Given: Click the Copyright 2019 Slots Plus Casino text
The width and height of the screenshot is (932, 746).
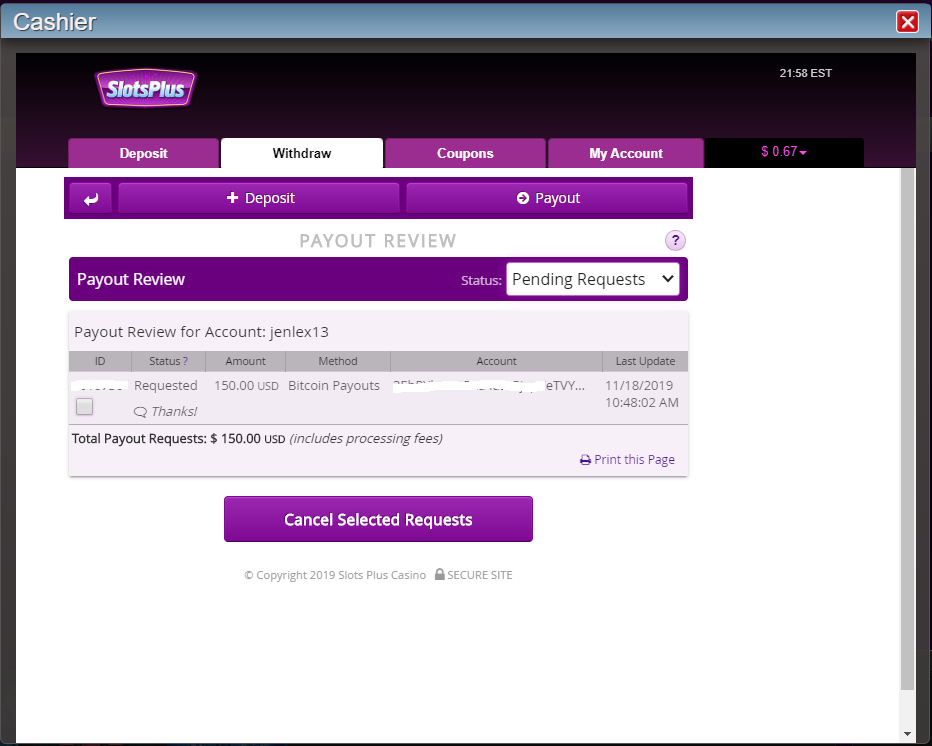Looking at the screenshot, I should (x=335, y=575).
